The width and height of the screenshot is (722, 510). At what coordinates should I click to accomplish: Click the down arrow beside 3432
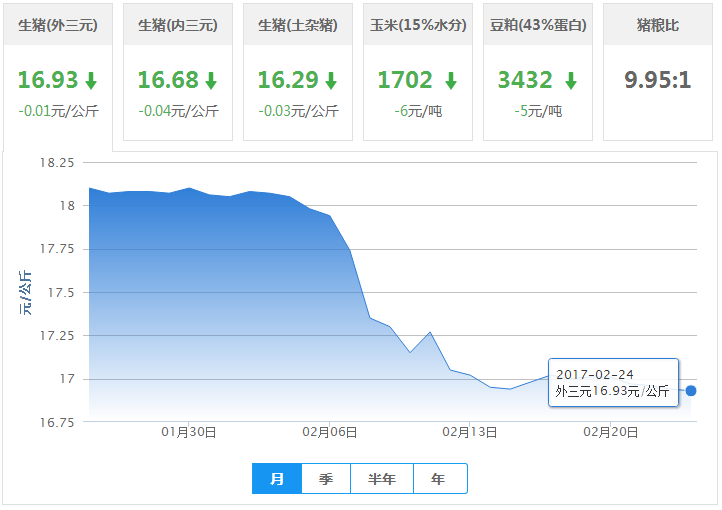(570, 81)
